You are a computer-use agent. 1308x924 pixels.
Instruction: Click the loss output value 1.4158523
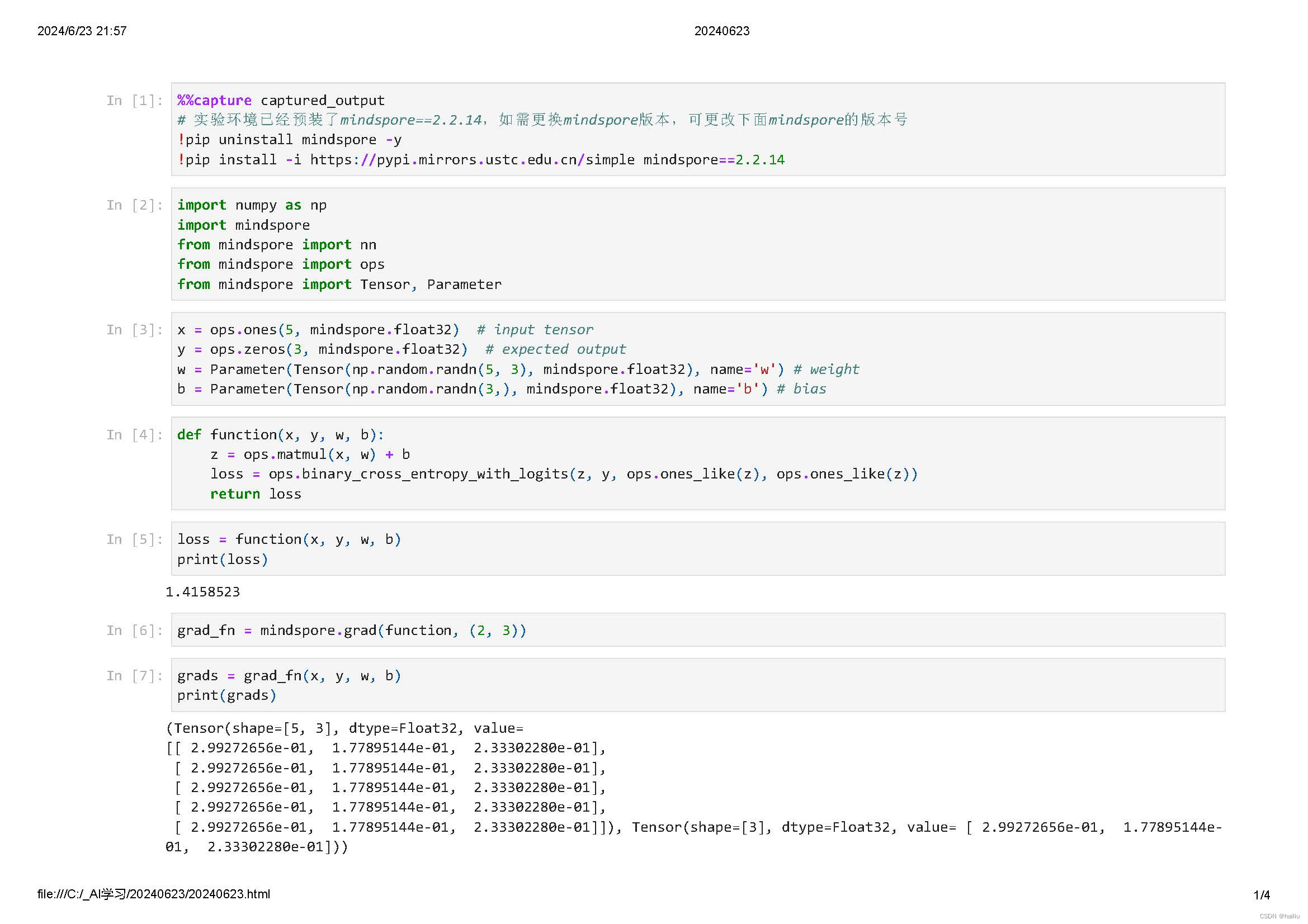[203, 592]
